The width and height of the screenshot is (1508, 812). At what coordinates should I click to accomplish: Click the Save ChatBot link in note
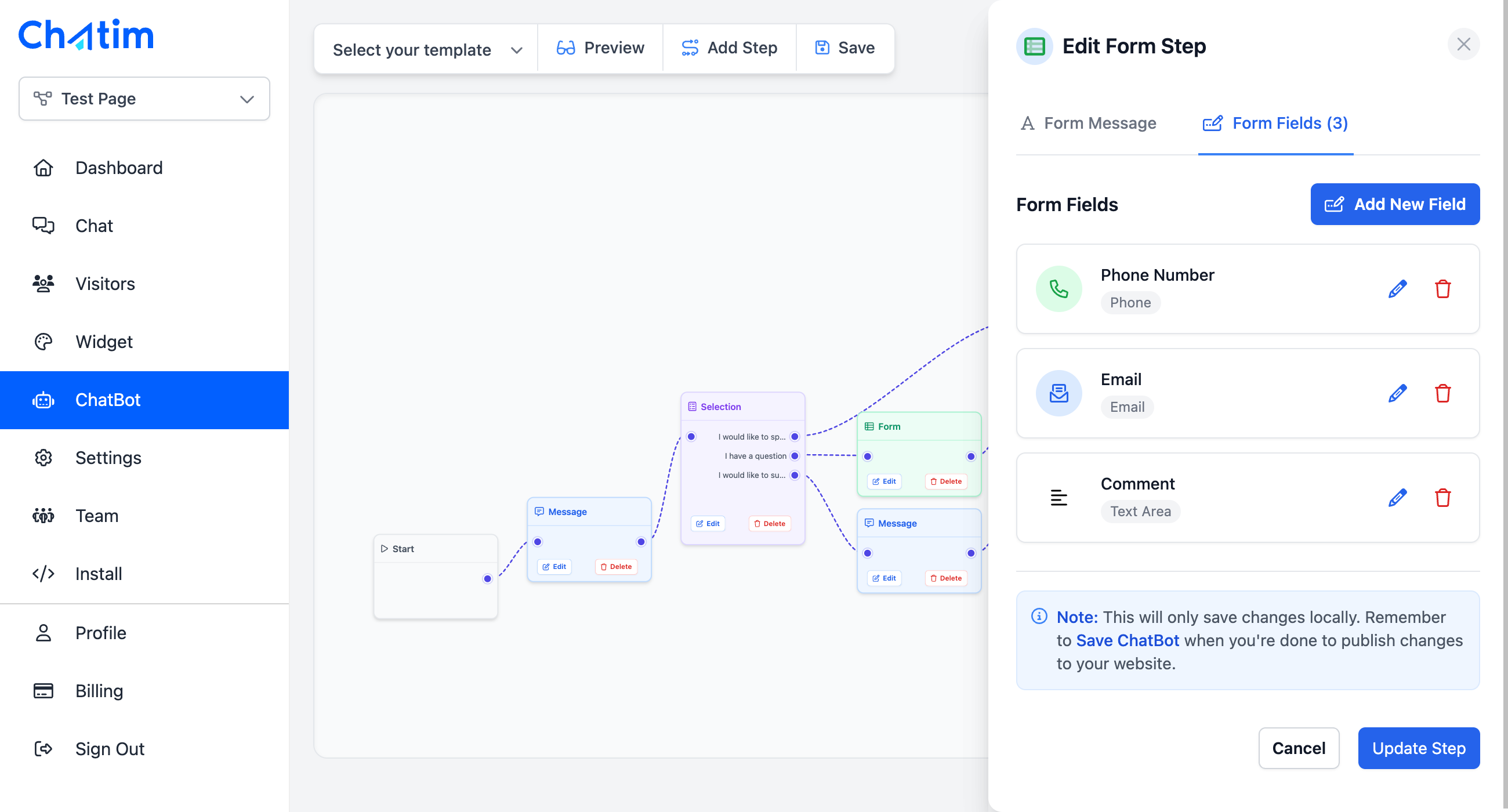pos(1127,640)
